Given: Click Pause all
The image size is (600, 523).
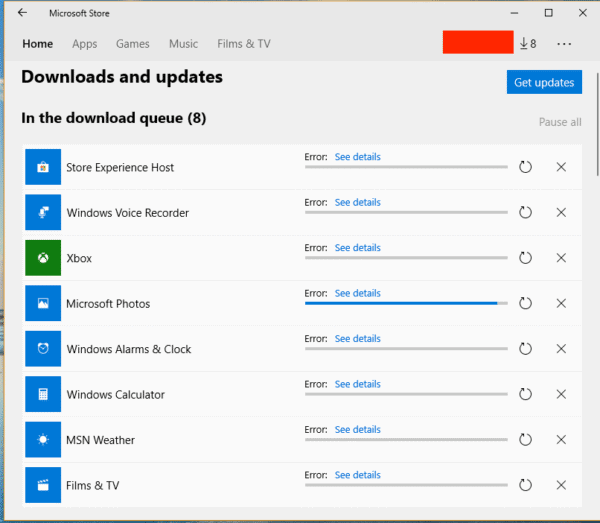Looking at the screenshot, I should tap(560, 122).
